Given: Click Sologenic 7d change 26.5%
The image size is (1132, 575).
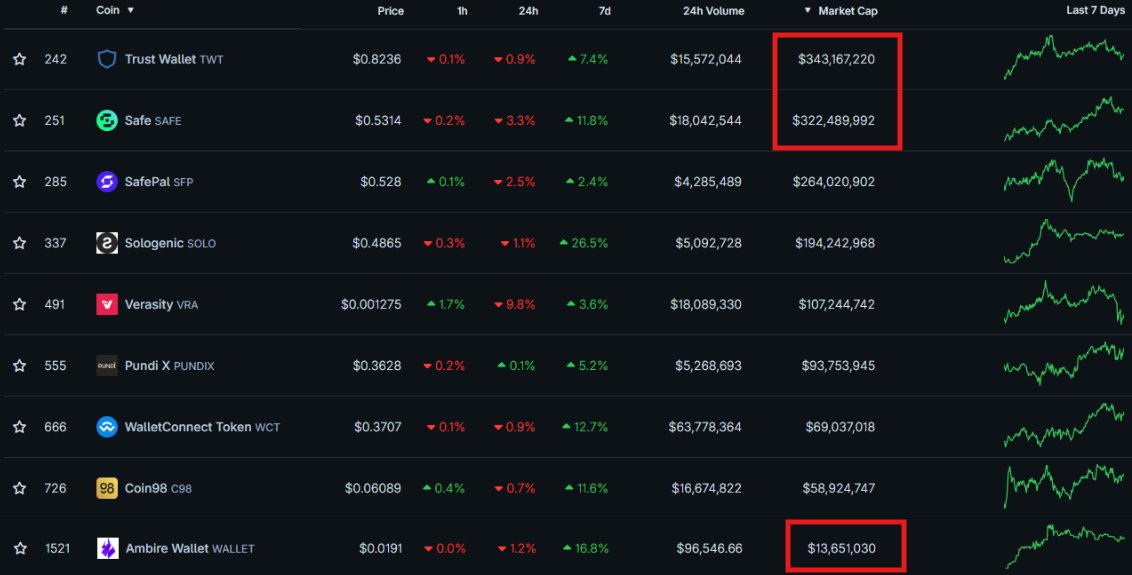Looking at the screenshot, I should pos(584,243).
